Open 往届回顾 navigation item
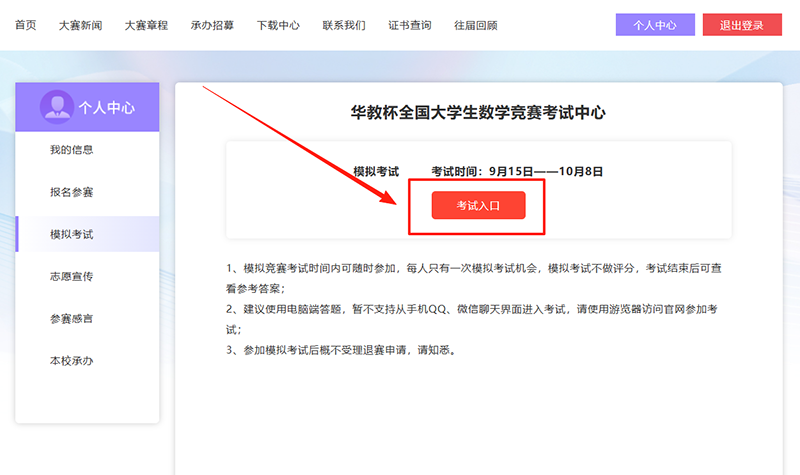Image resolution: width=800 pixels, height=475 pixels. (x=476, y=25)
